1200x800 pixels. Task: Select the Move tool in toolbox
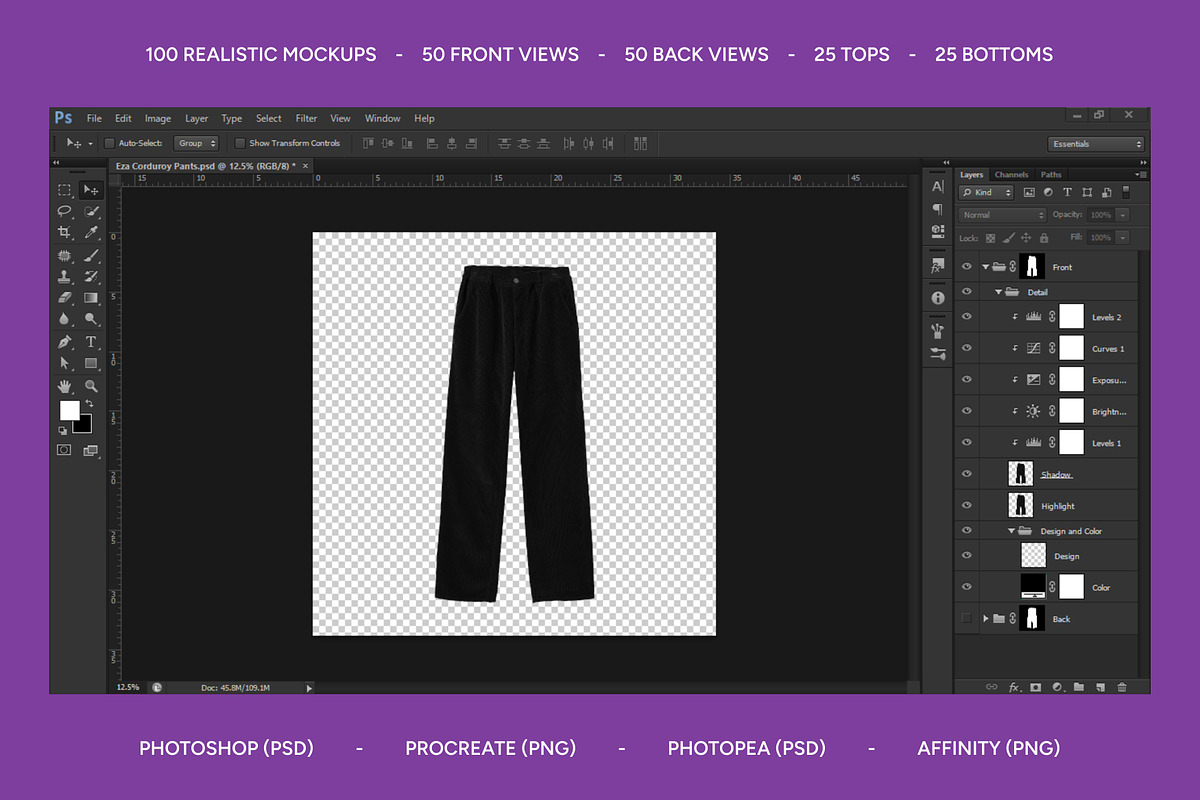coord(91,190)
